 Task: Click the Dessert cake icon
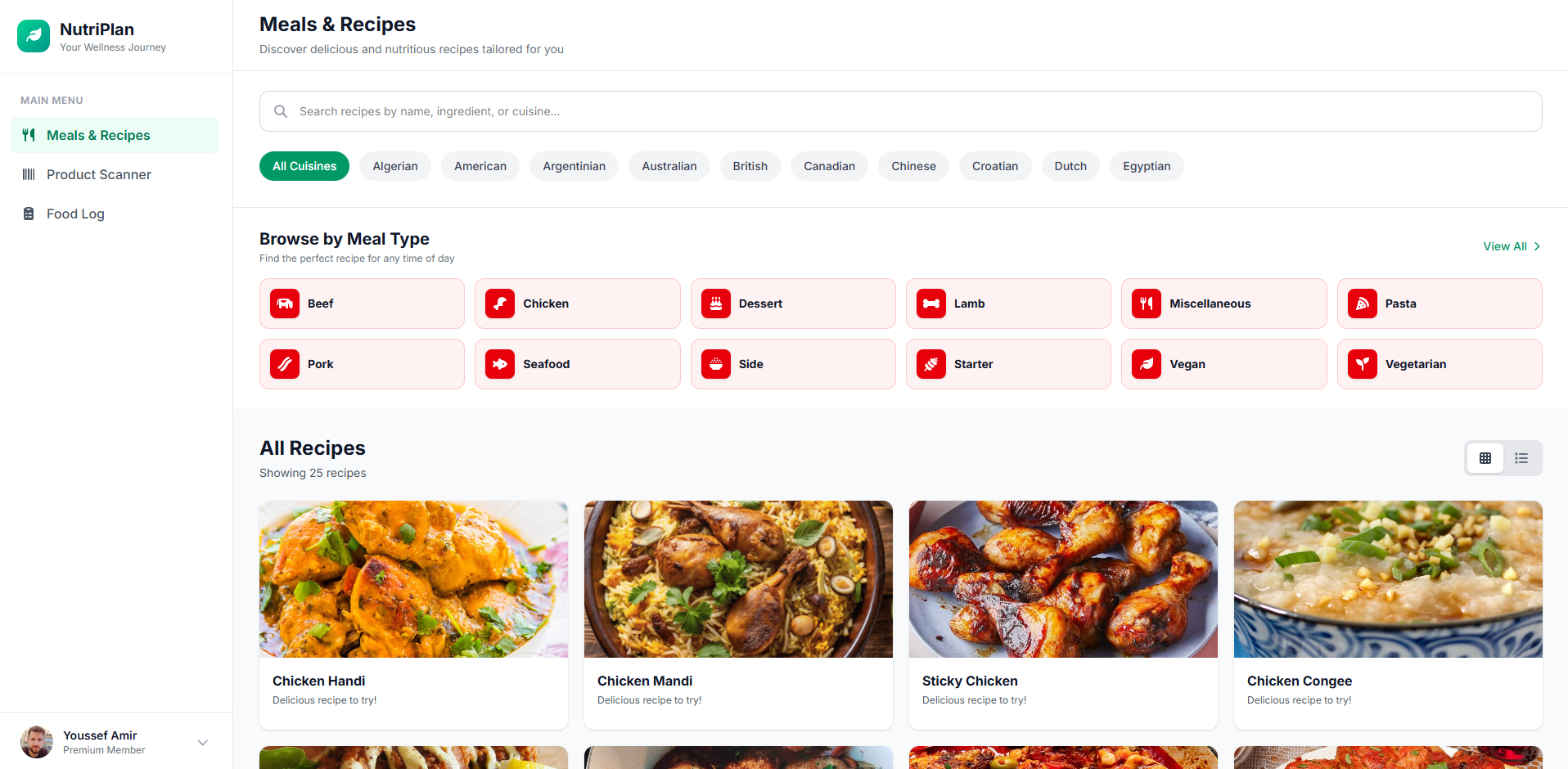(x=715, y=304)
